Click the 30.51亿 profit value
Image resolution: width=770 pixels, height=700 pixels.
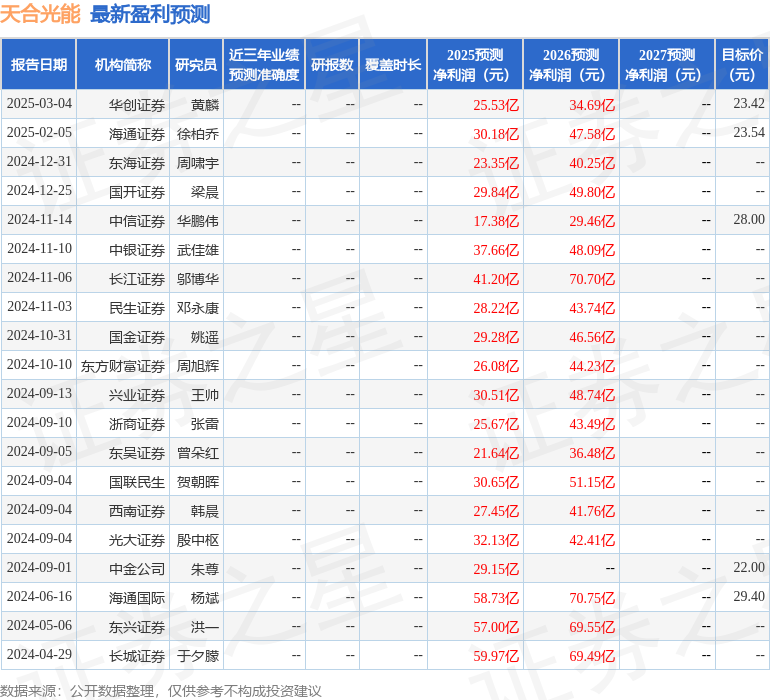(x=496, y=395)
